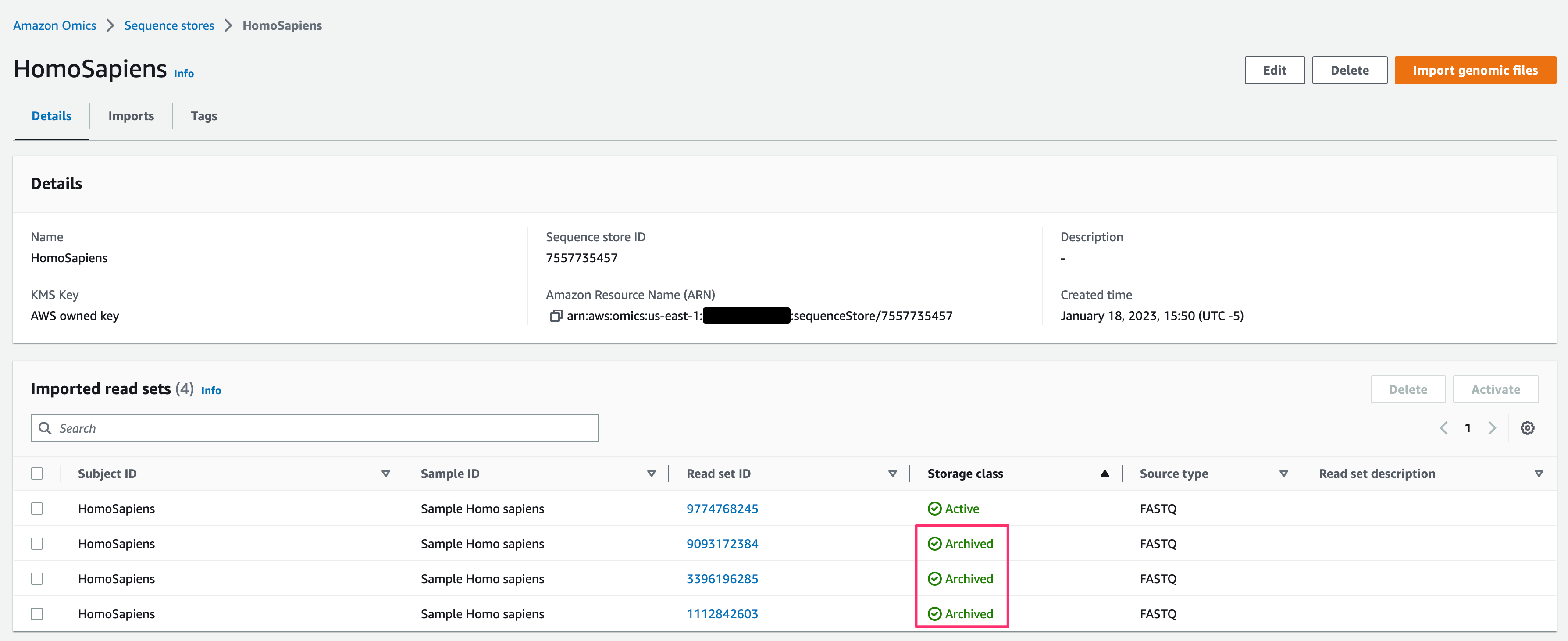The height and width of the screenshot is (641, 1568).
Task: Toggle the select-all read sets checkbox
Action: click(37, 474)
